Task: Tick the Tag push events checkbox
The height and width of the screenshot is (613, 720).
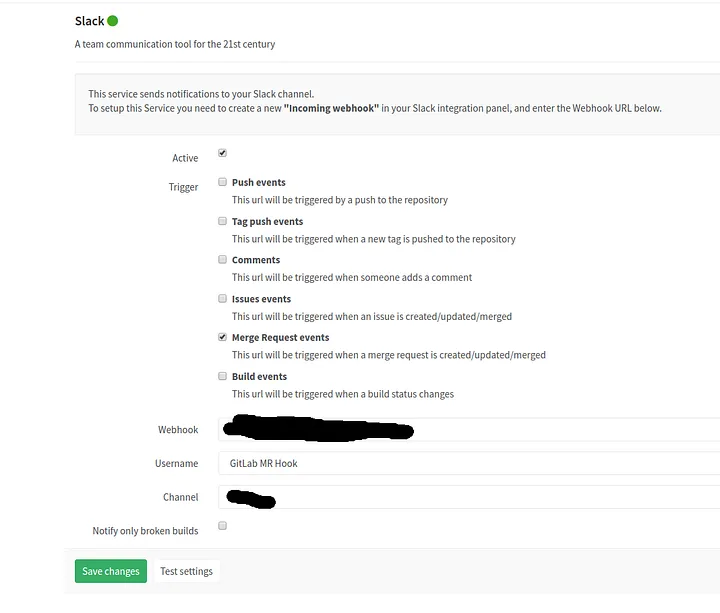Action: coord(222,221)
